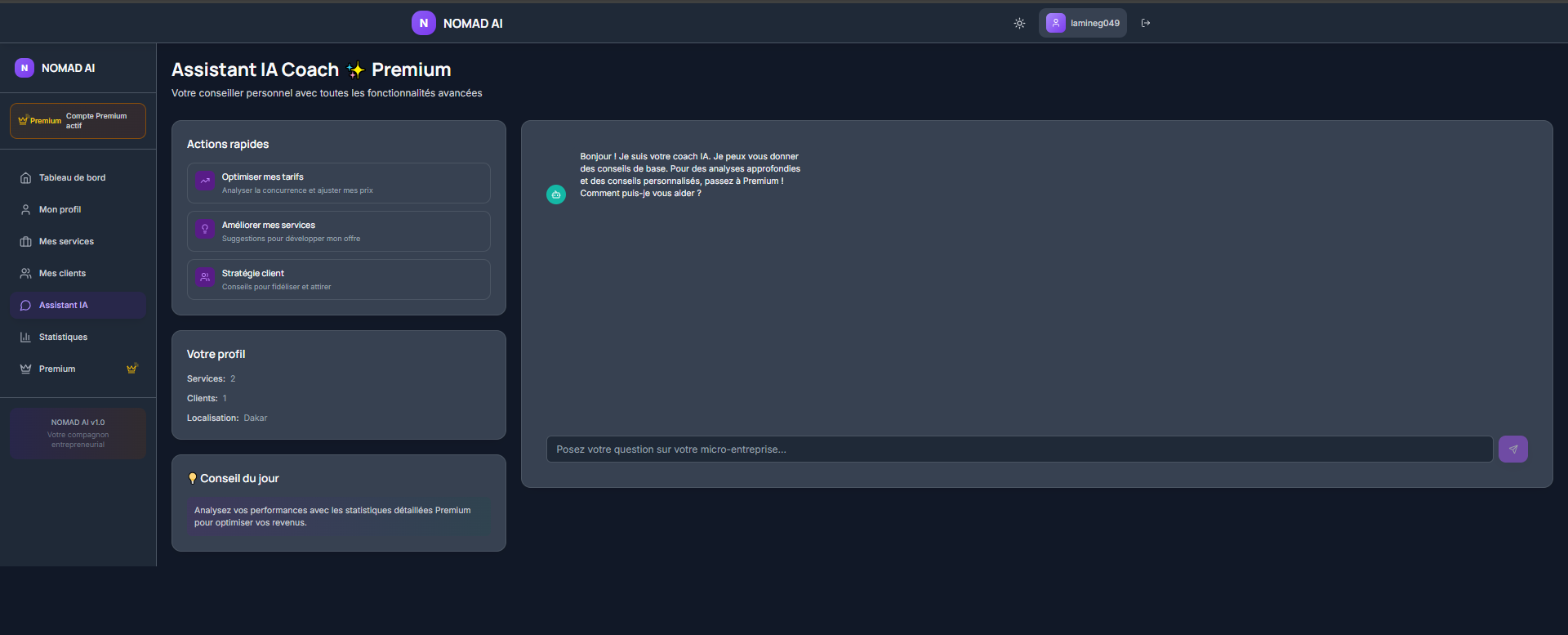Image resolution: width=1568 pixels, height=635 pixels.
Task: Navigate to Mes clients
Action: pos(78,273)
